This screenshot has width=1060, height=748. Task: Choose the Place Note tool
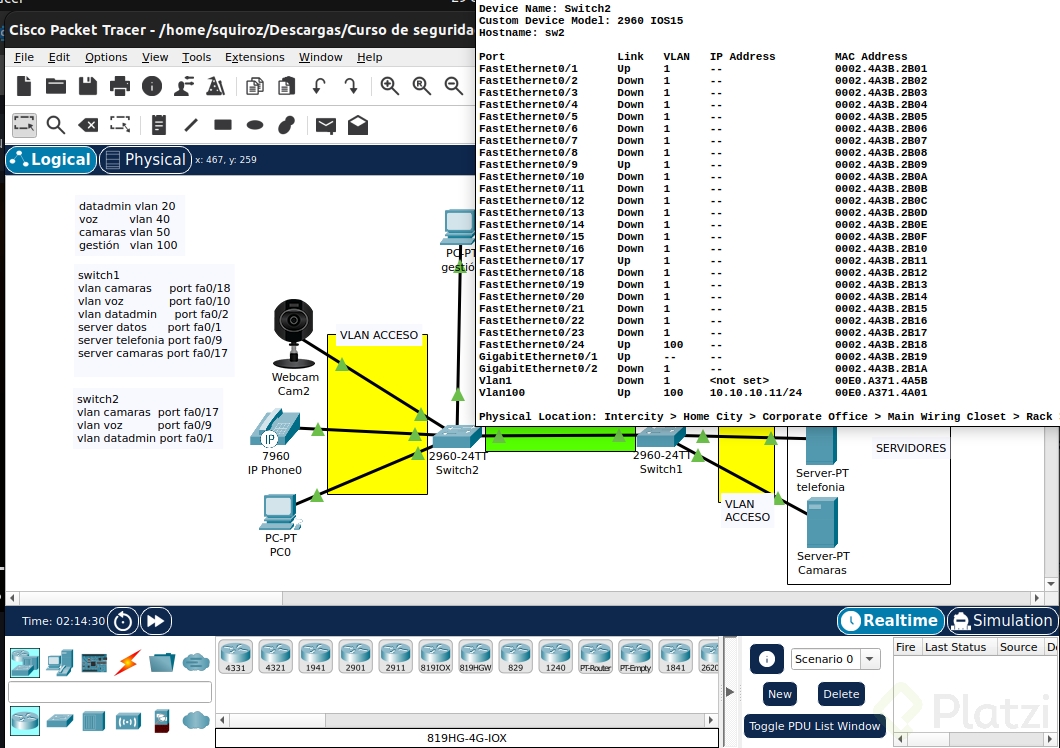pyautogui.click(x=159, y=124)
